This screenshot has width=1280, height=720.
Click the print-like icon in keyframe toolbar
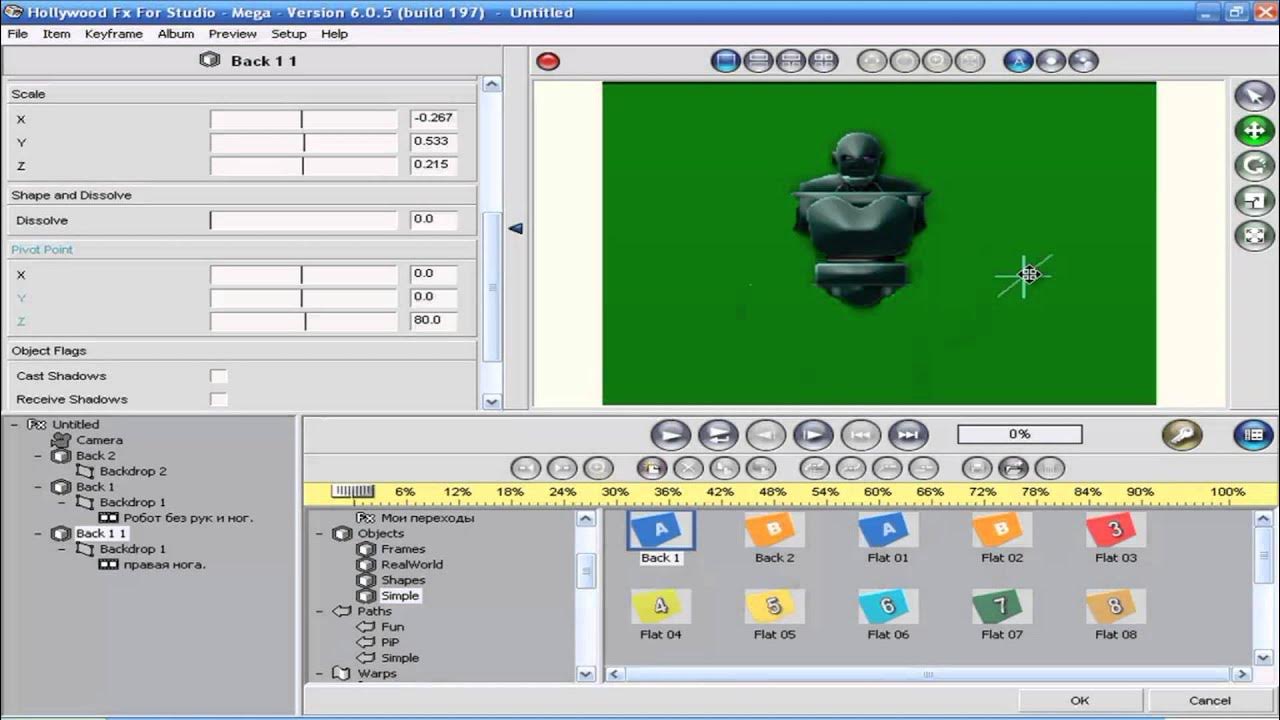tap(1013, 467)
